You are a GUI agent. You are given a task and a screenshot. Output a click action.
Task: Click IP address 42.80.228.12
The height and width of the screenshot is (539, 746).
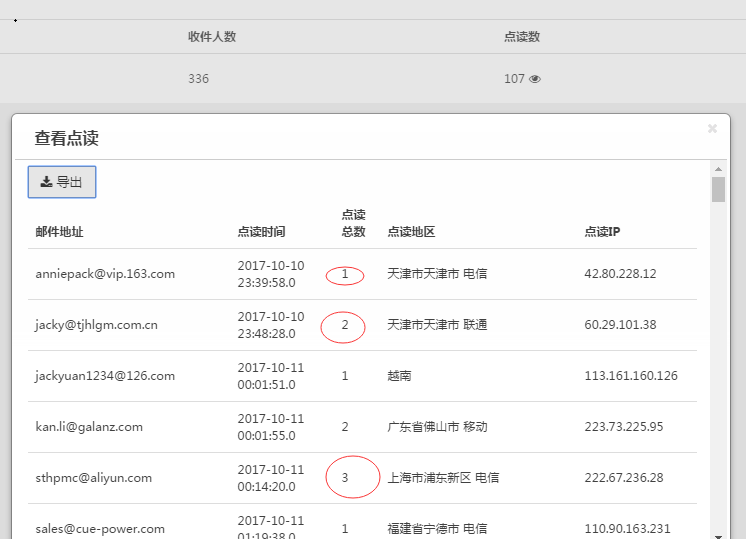(620, 274)
